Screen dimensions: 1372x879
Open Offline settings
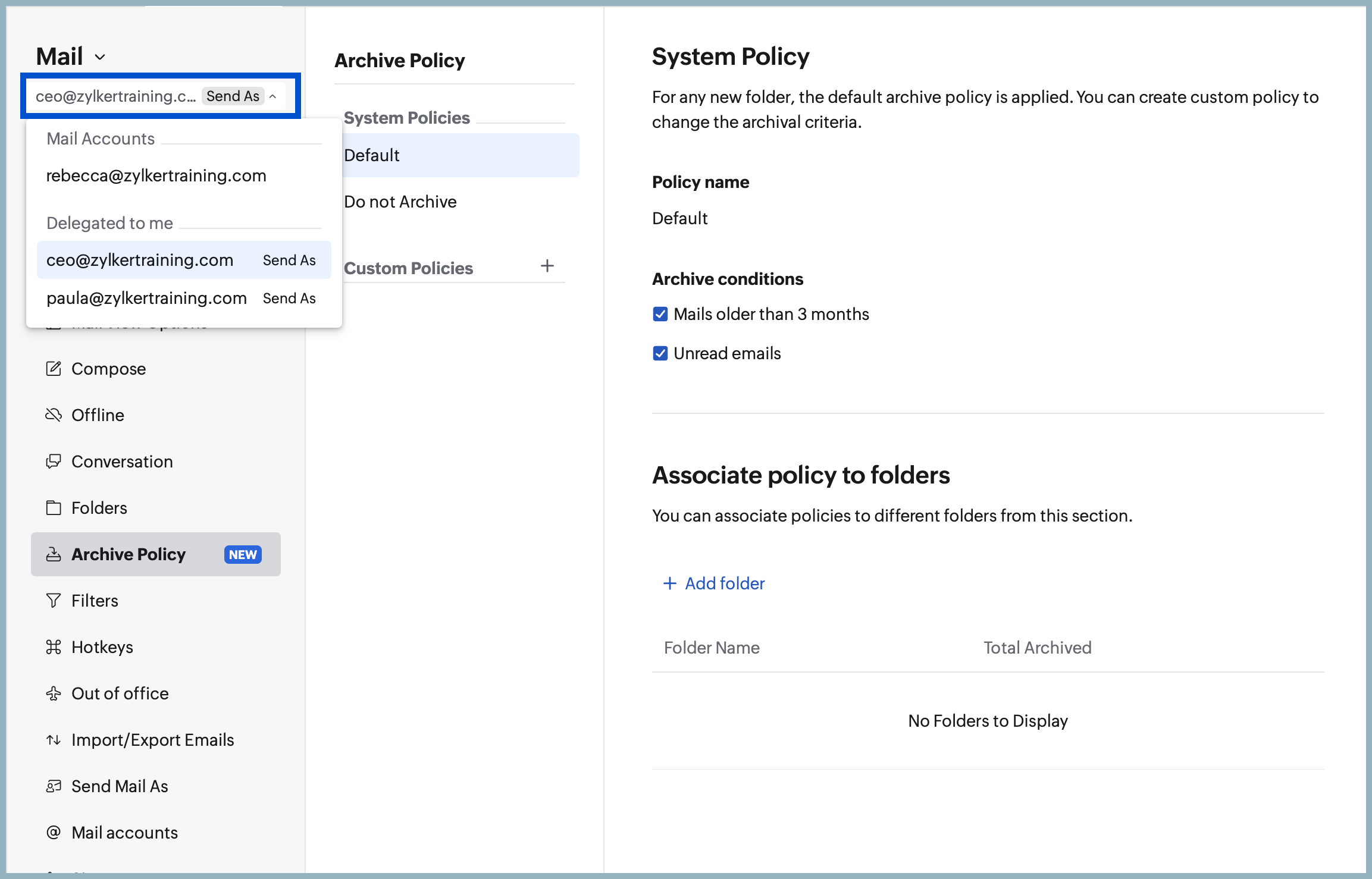pyautogui.click(x=156, y=415)
